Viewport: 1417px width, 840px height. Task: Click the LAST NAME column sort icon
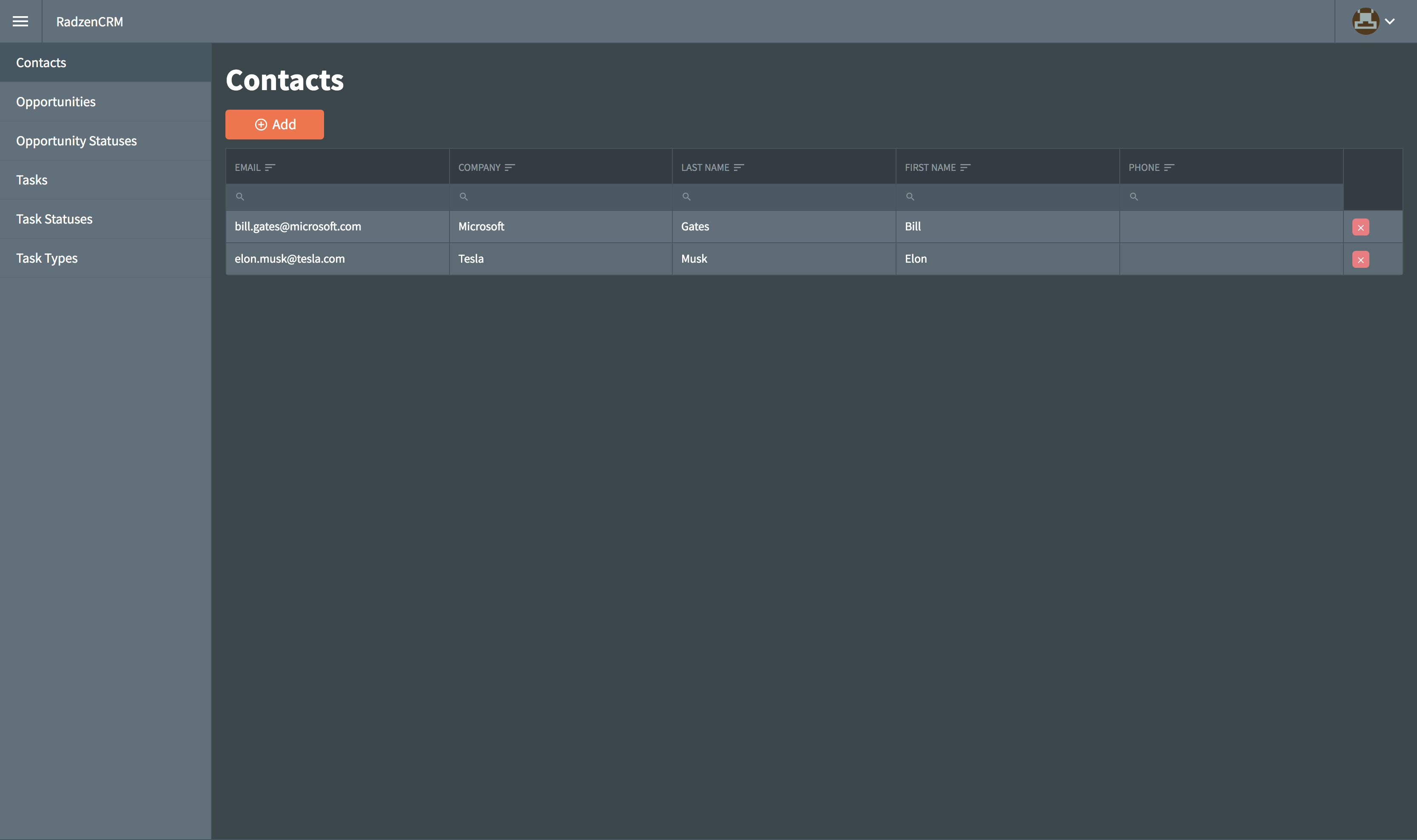pyautogui.click(x=739, y=167)
